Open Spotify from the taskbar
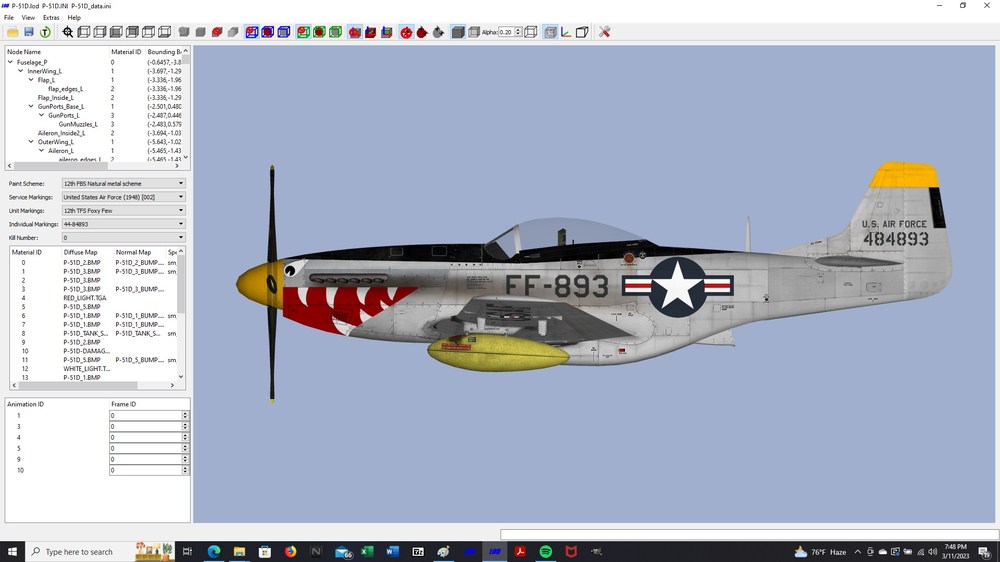 pos(545,552)
